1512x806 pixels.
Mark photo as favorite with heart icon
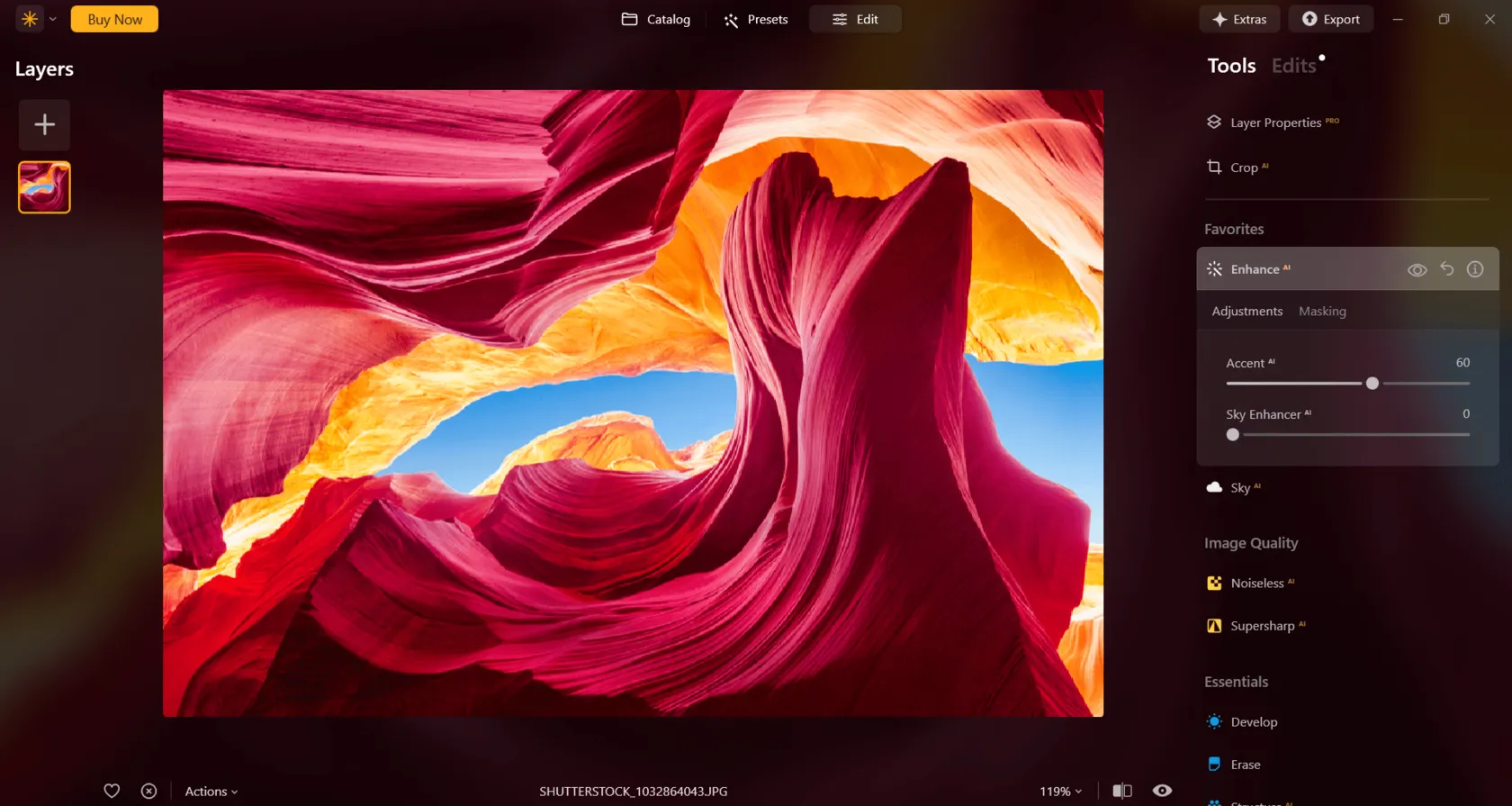[x=112, y=791]
